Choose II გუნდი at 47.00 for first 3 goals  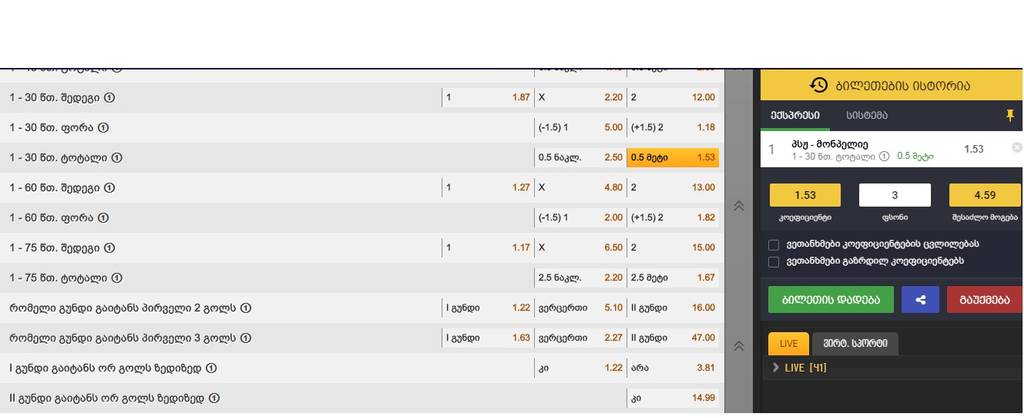pyautogui.click(x=673, y=338)
